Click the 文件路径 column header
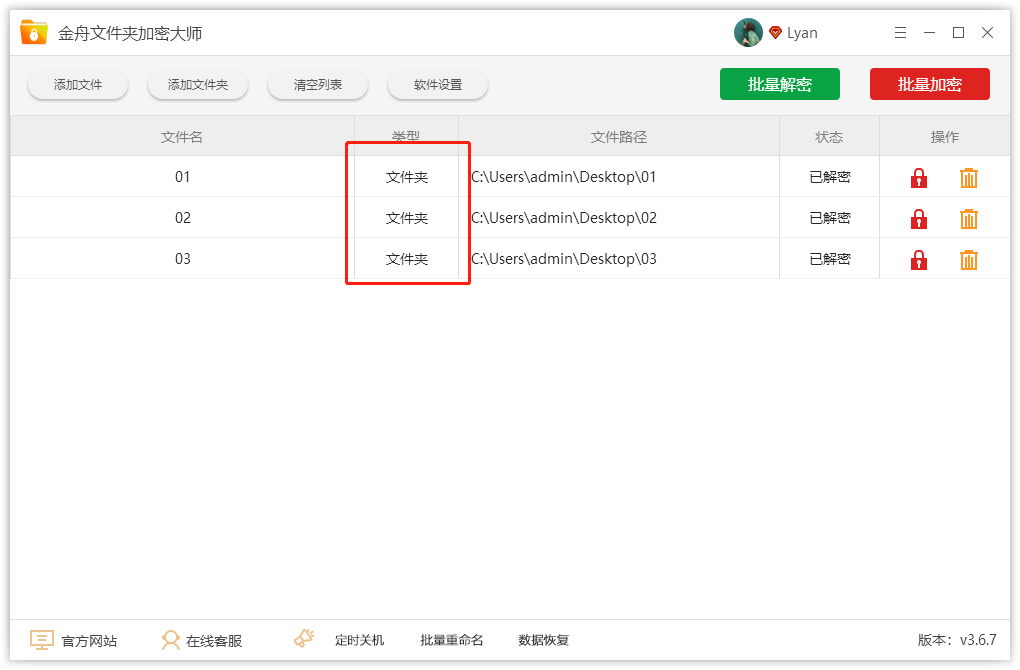The image size is (1020, 670). point(619,137)
